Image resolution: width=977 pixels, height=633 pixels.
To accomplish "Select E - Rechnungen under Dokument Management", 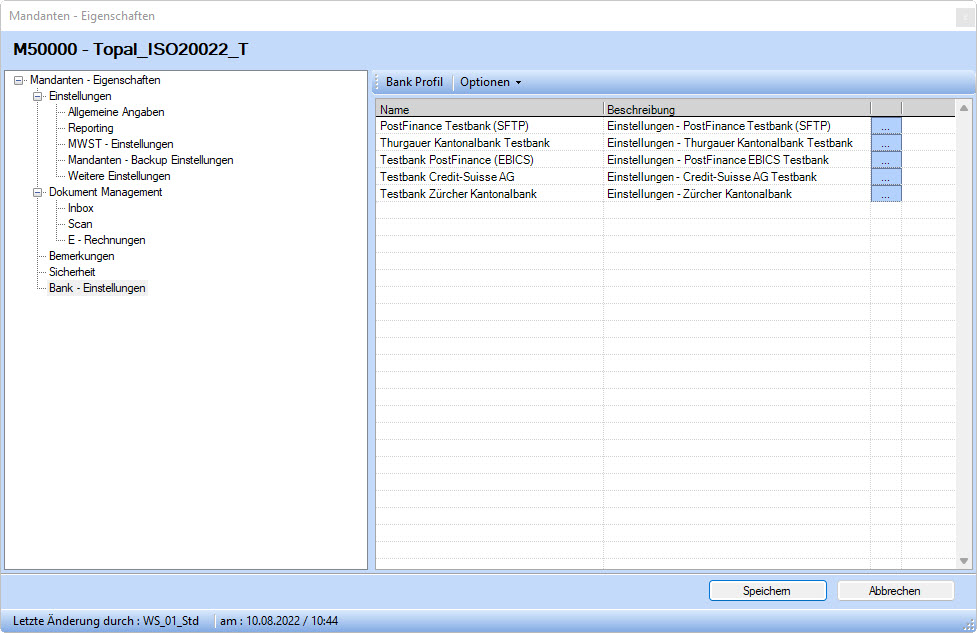I will pos(106,240).
